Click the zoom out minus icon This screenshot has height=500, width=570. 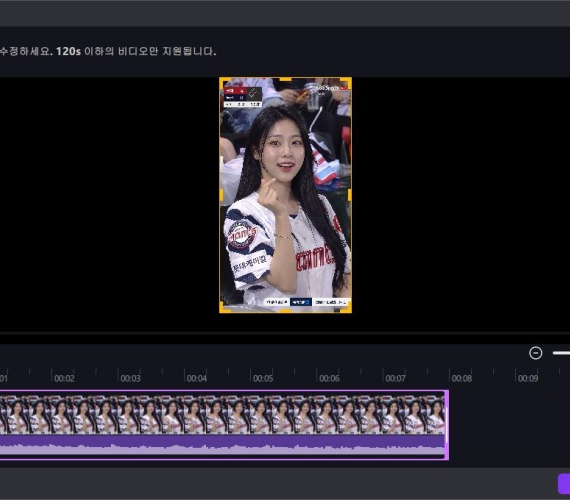[x=535, y=353]
